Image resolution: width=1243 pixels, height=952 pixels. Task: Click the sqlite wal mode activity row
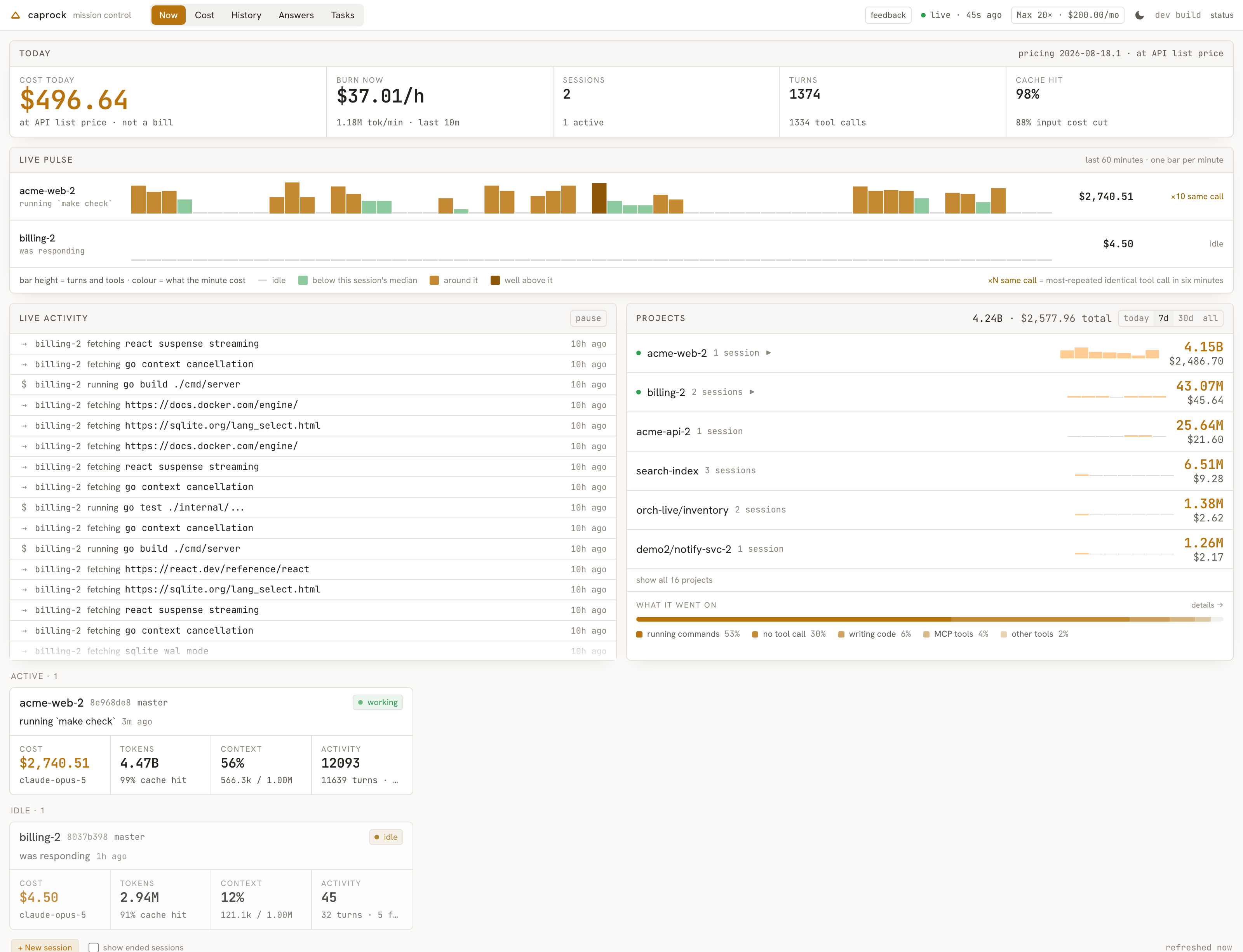[x=313, y=651]
